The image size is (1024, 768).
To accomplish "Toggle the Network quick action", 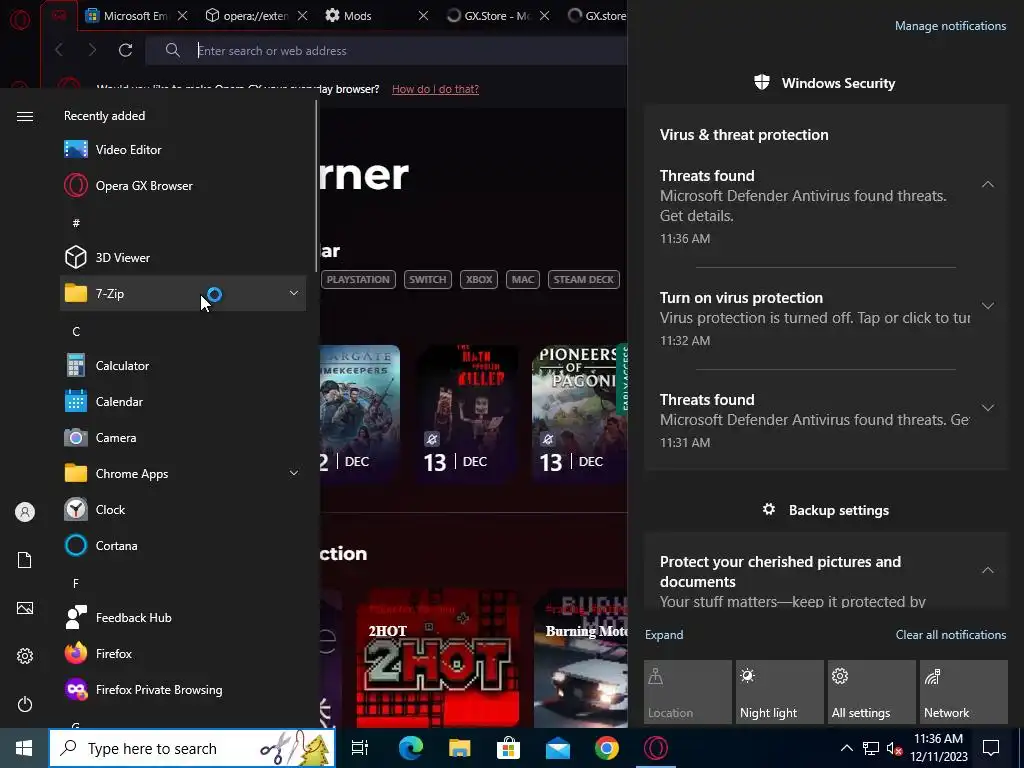I will click(964, 692).
